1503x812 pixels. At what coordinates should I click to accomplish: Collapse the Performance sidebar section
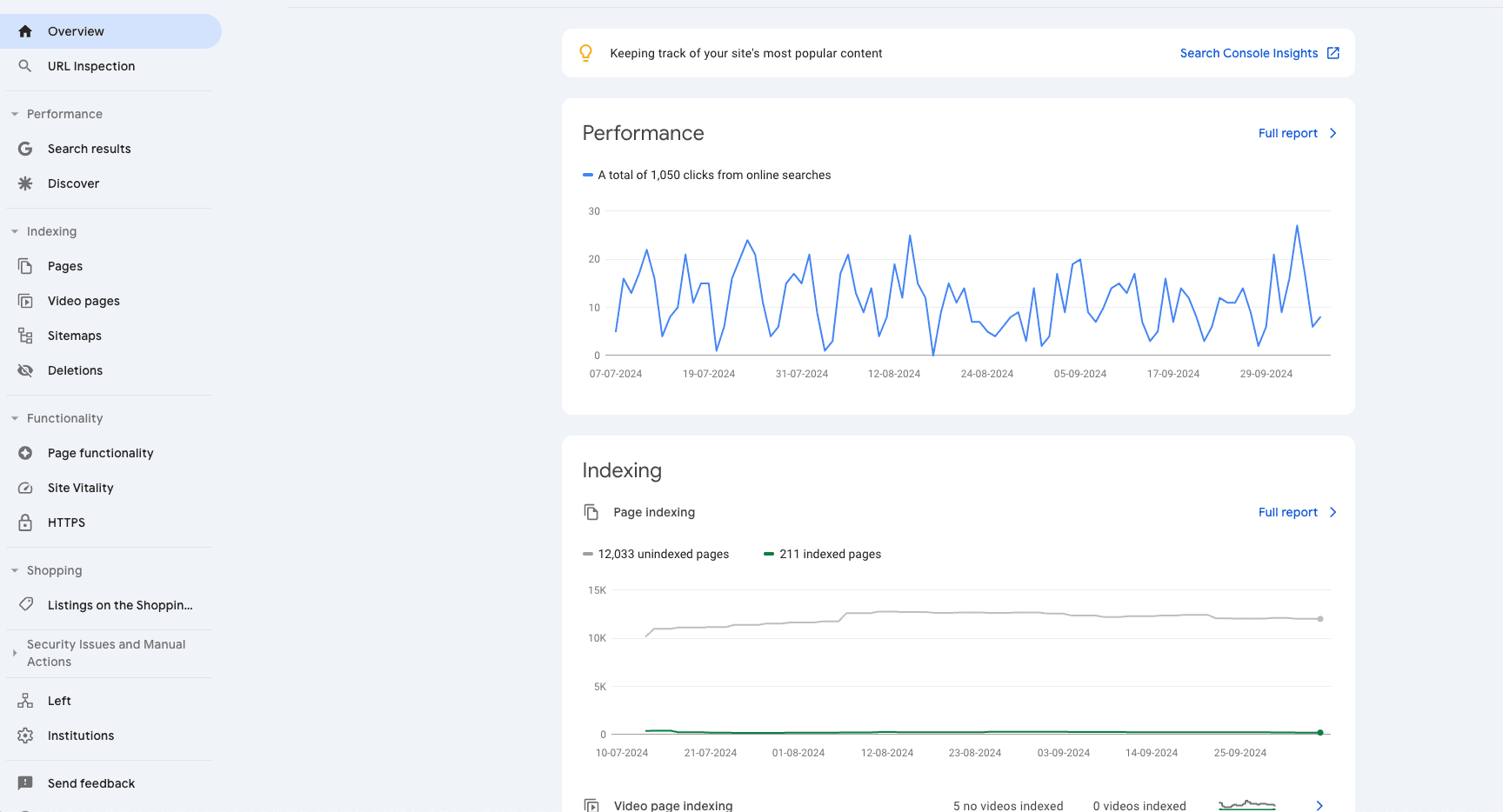(15, 114)
